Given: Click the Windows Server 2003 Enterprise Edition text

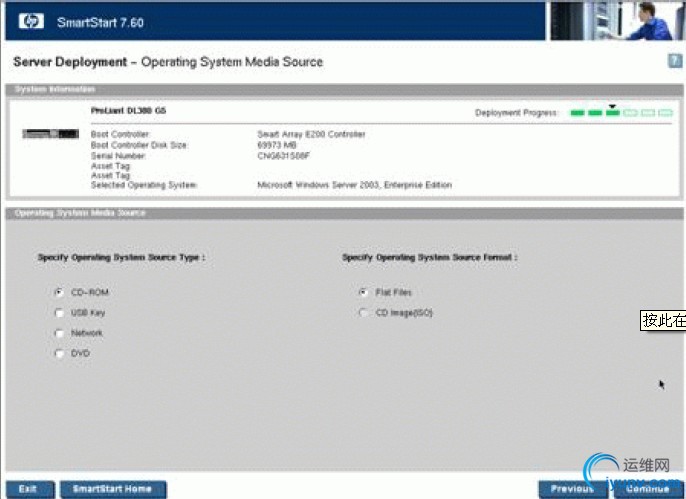Looking at the screenshot, I should click(354, 185).
